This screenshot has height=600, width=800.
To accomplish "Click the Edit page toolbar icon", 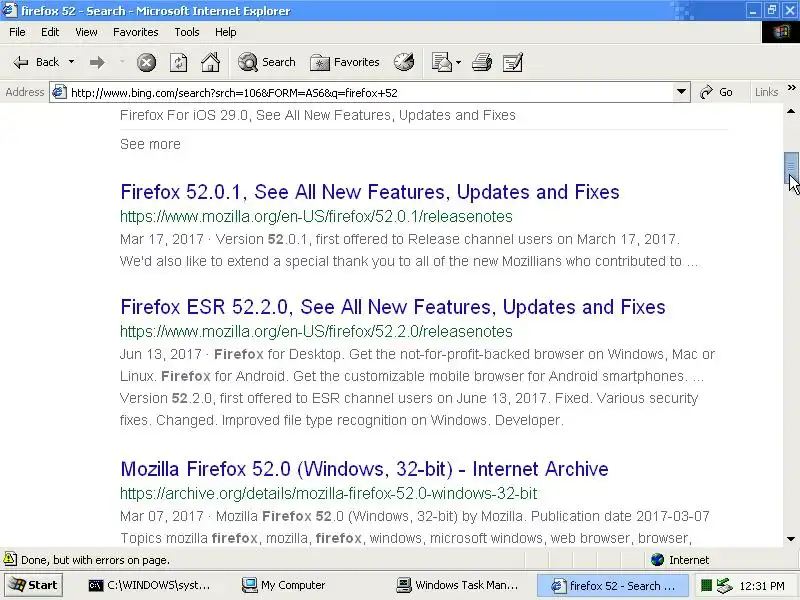I will (x=513, y=62).
